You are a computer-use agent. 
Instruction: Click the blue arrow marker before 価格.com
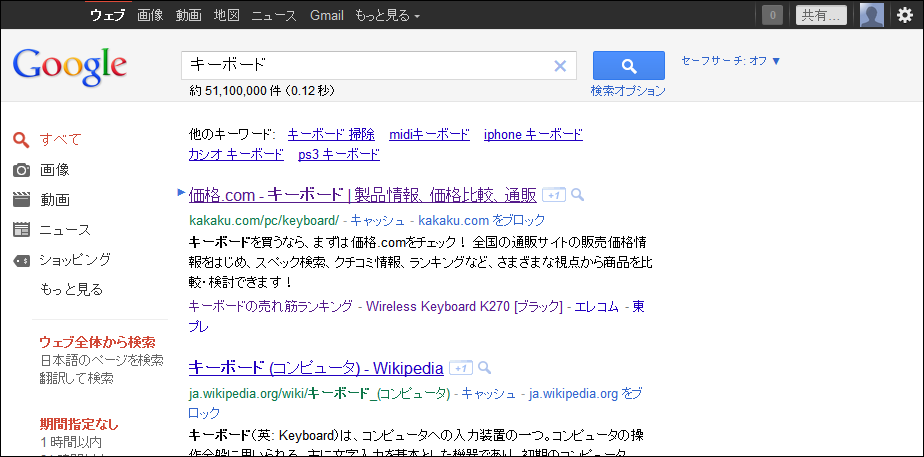(182, 191)
